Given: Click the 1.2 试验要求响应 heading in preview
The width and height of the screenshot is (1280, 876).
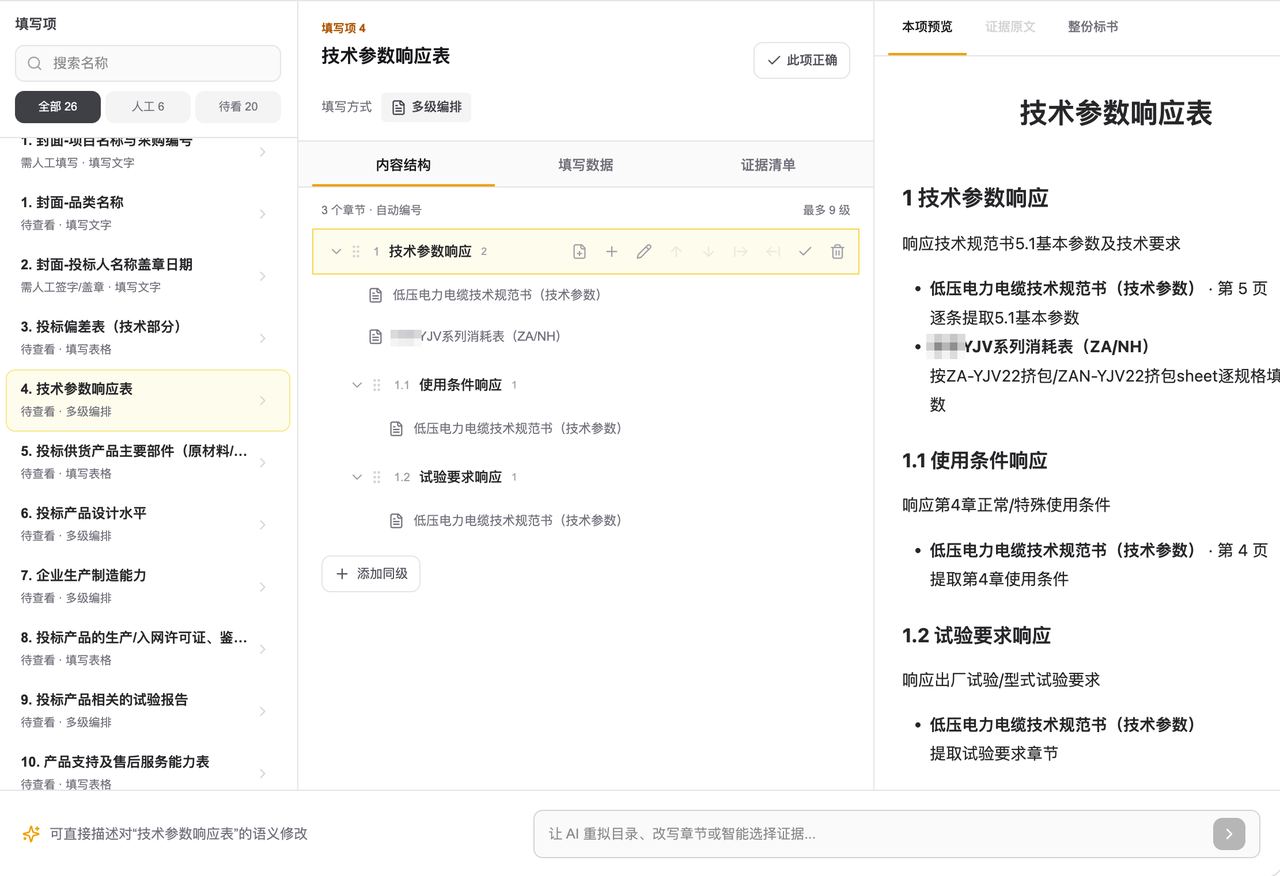Looking at the screenshot, I should (x=976, y=636).
